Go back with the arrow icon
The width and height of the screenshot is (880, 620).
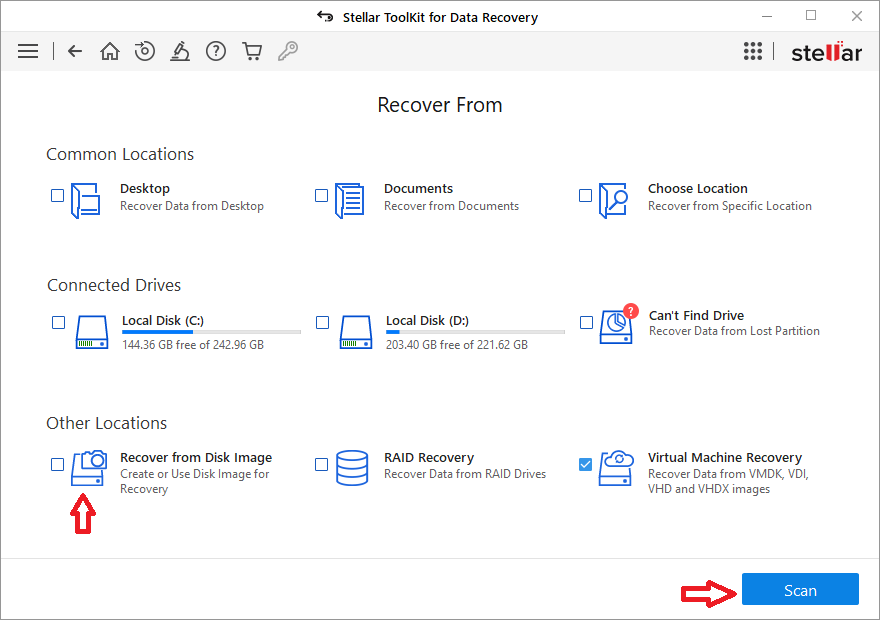(x=75, y=51)
